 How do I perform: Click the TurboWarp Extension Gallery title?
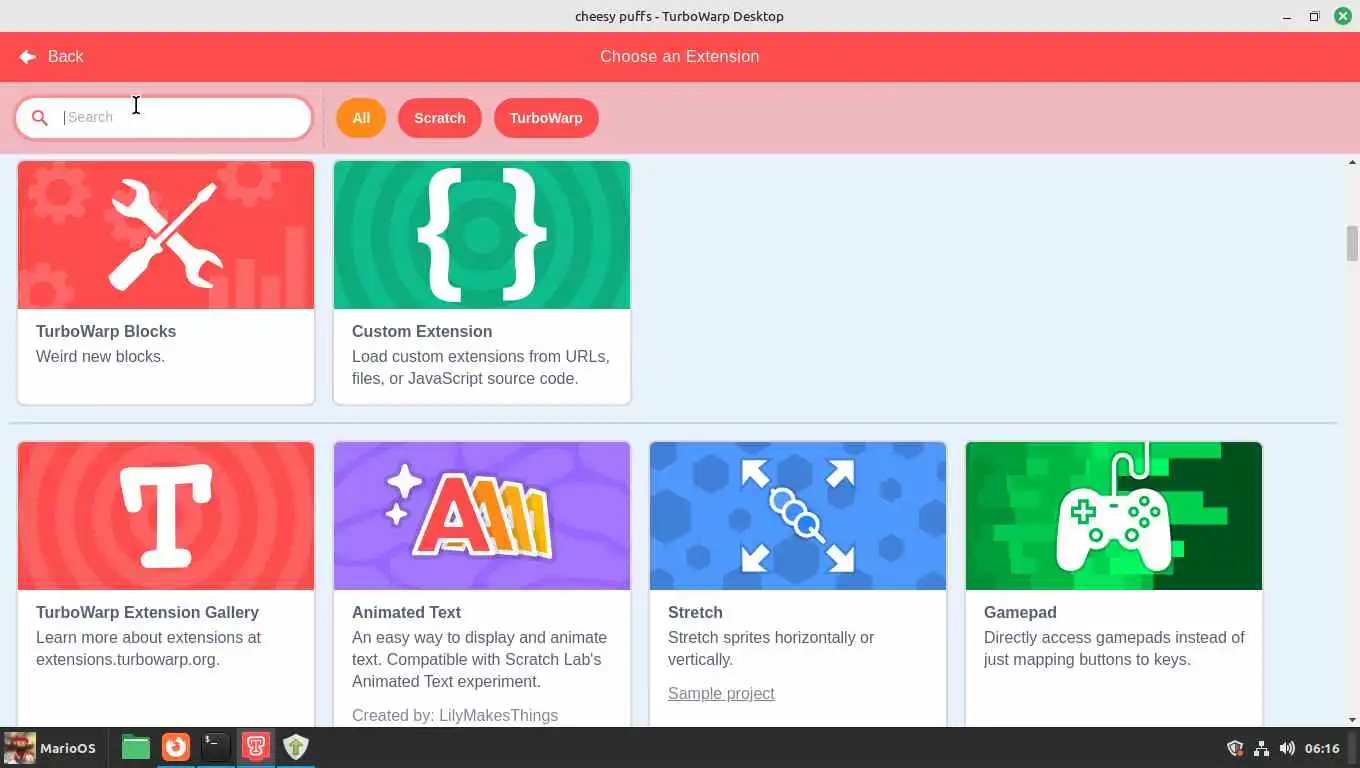[147, 612]
